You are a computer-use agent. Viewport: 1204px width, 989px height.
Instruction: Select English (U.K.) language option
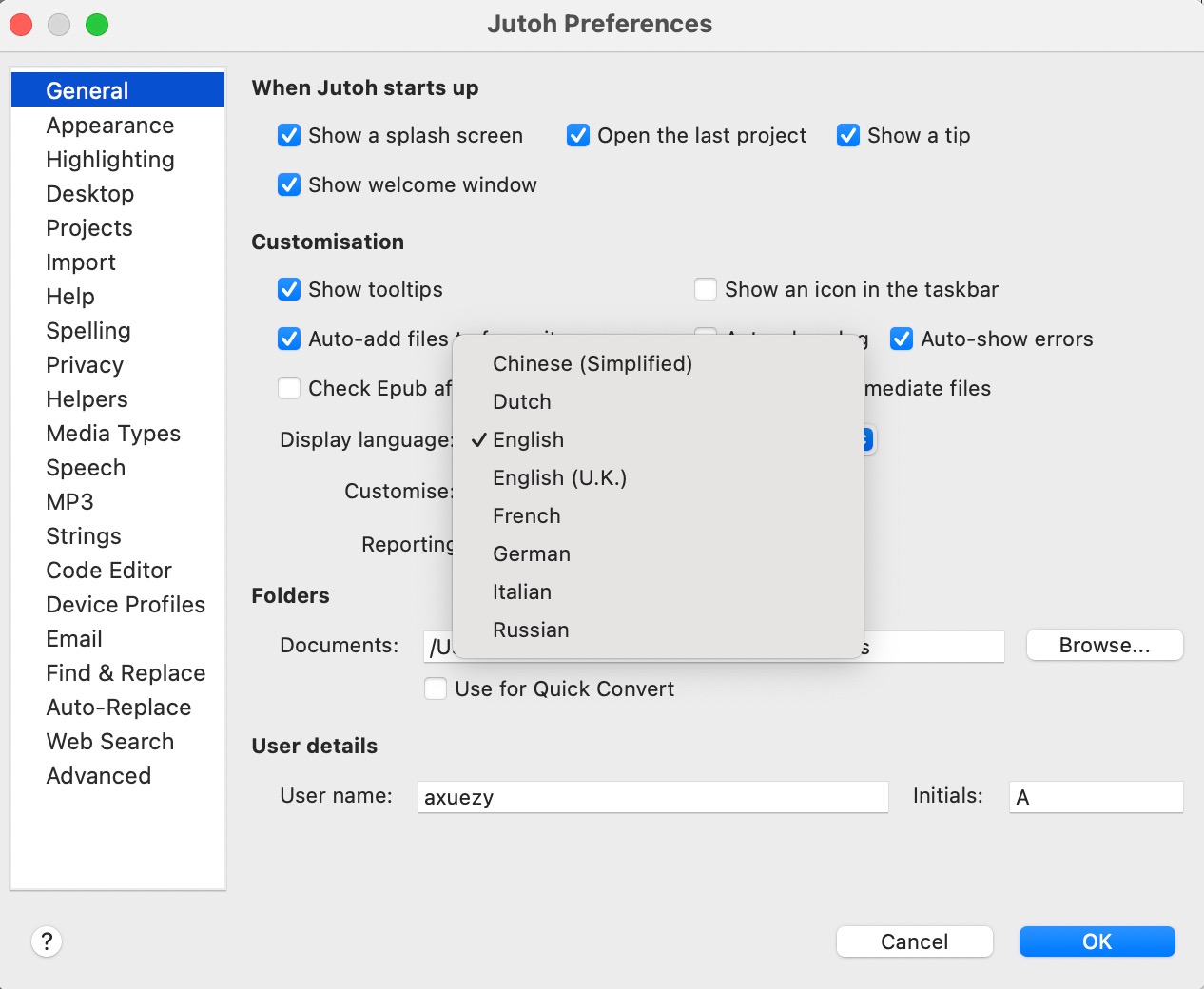[559, 478]
